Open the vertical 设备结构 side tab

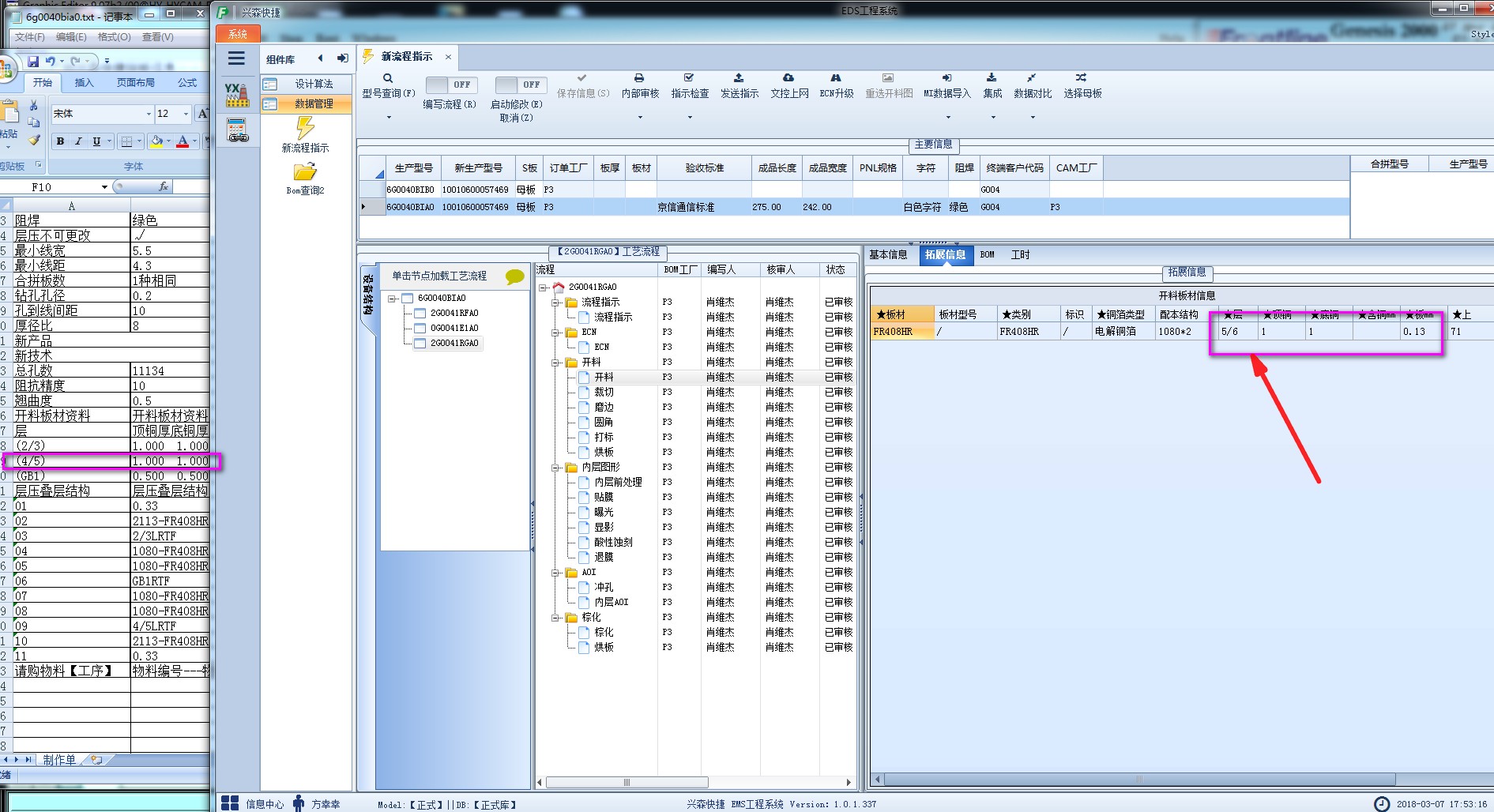(x=367, y=295)
